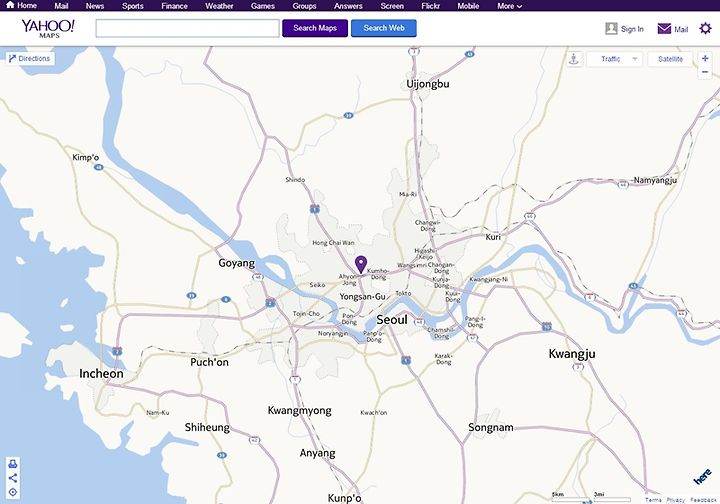Open Screen in the top bar
This screenshot has width=720, height=504.
(392, 6)
